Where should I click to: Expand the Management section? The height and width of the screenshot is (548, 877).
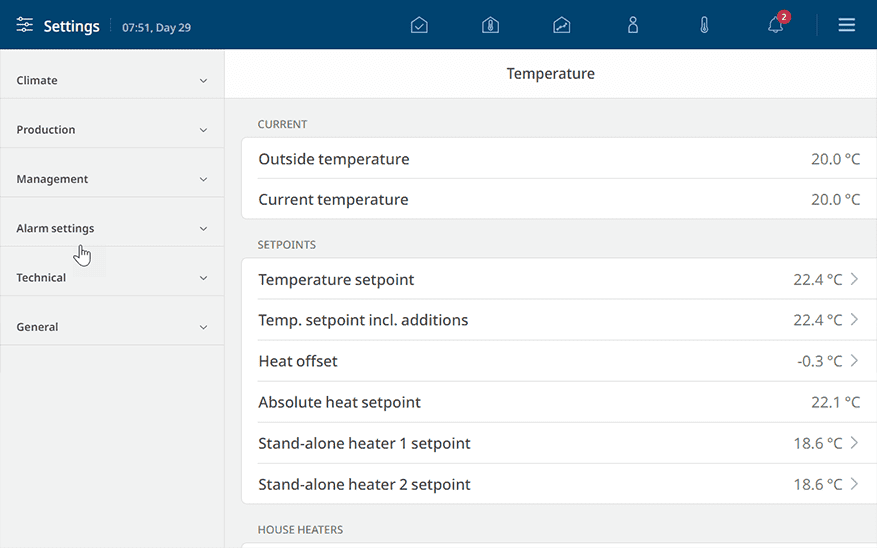[112, 179]
